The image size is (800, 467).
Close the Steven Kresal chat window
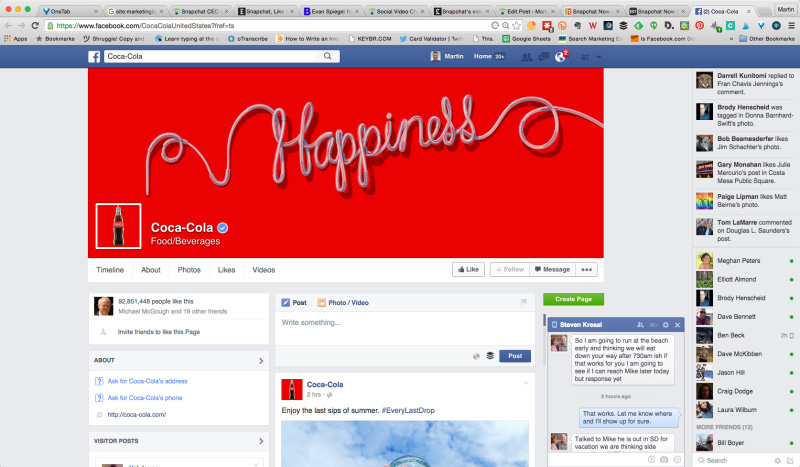677,325
